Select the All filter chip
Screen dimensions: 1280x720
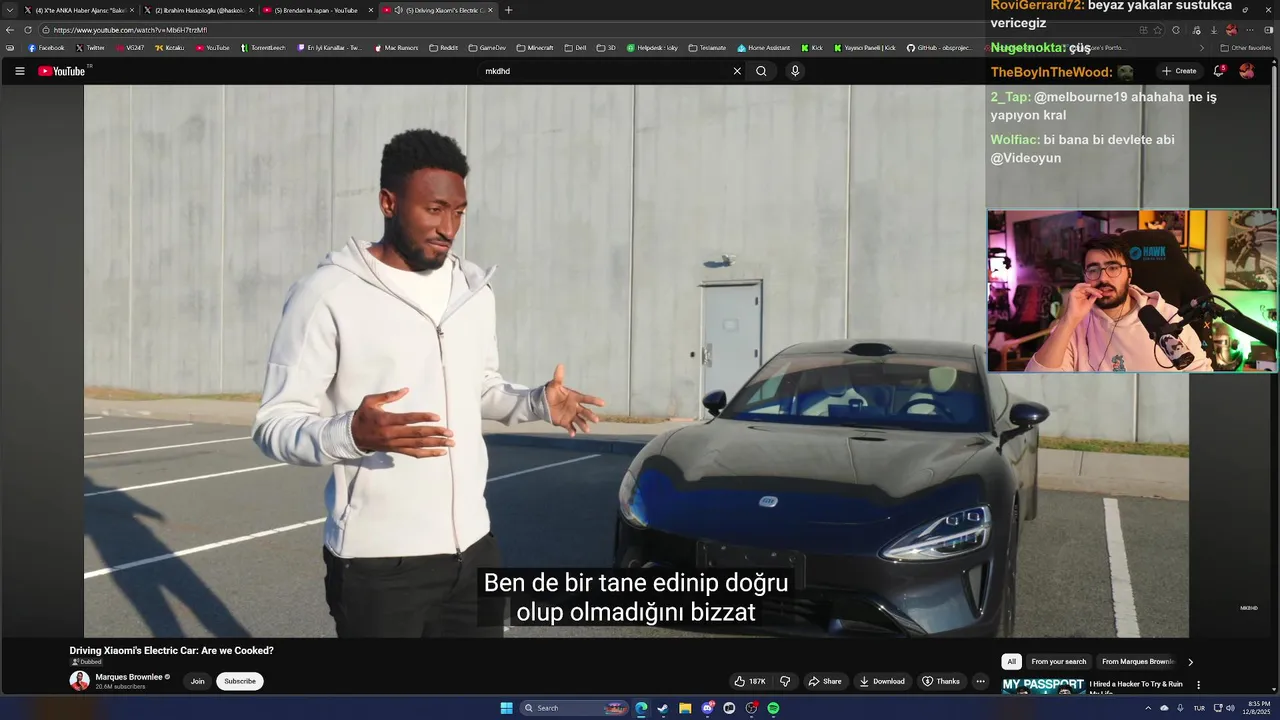click(1011, 661)
